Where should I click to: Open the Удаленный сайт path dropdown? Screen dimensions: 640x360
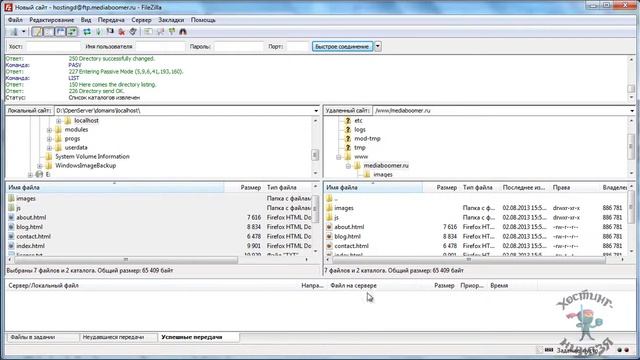point(632,111)
